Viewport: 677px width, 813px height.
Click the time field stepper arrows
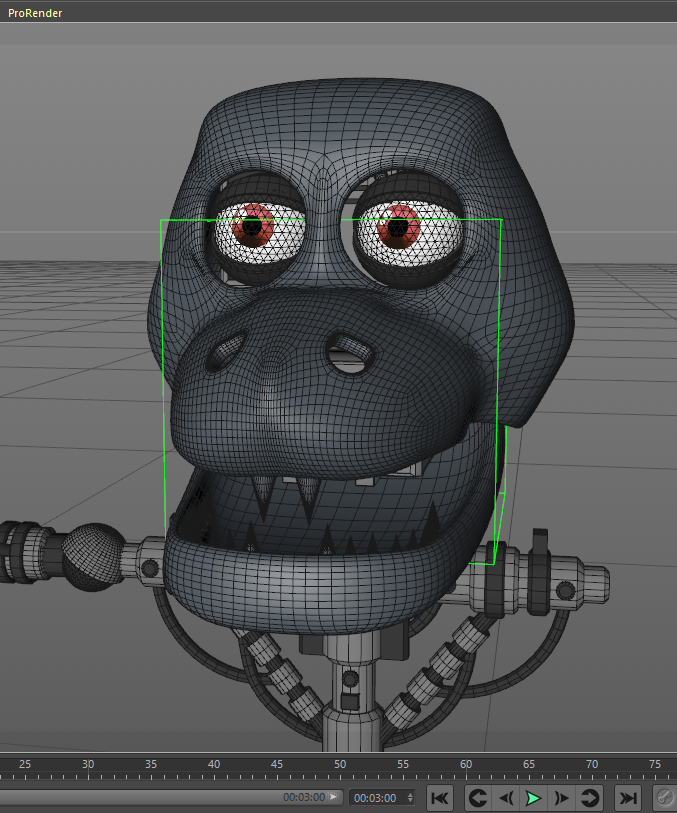pyautogui.click(x=410, y=798)
